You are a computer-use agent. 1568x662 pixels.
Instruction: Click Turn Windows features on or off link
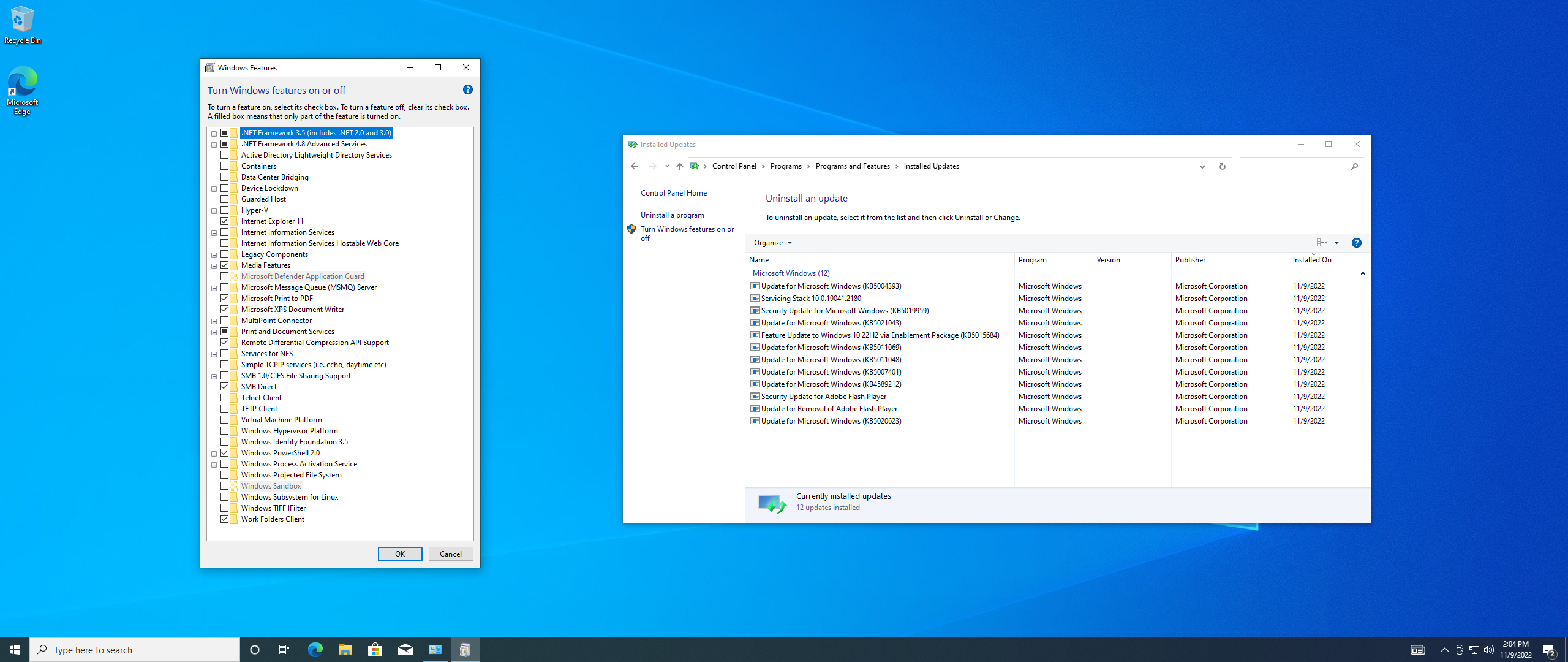coord(687,234)
